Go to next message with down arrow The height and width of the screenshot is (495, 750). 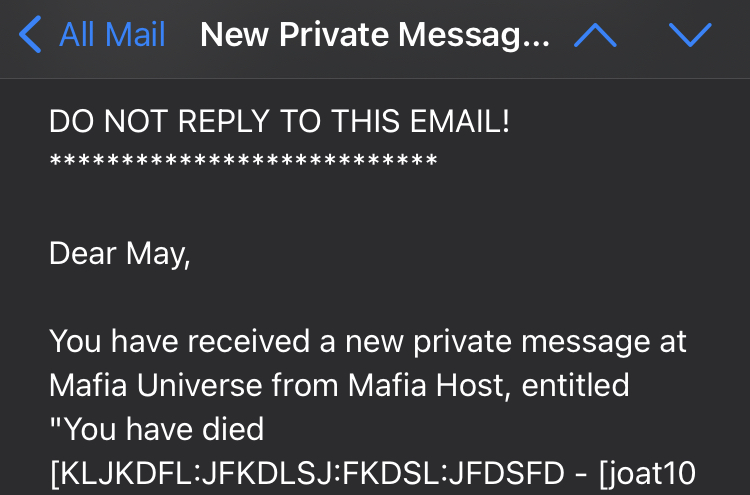click(x=690, y=35)
